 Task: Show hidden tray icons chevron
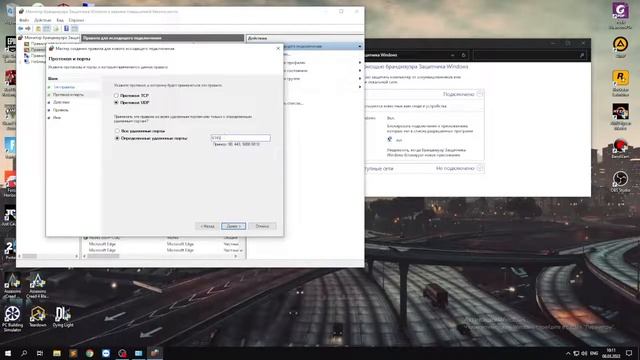pos(568,353)
